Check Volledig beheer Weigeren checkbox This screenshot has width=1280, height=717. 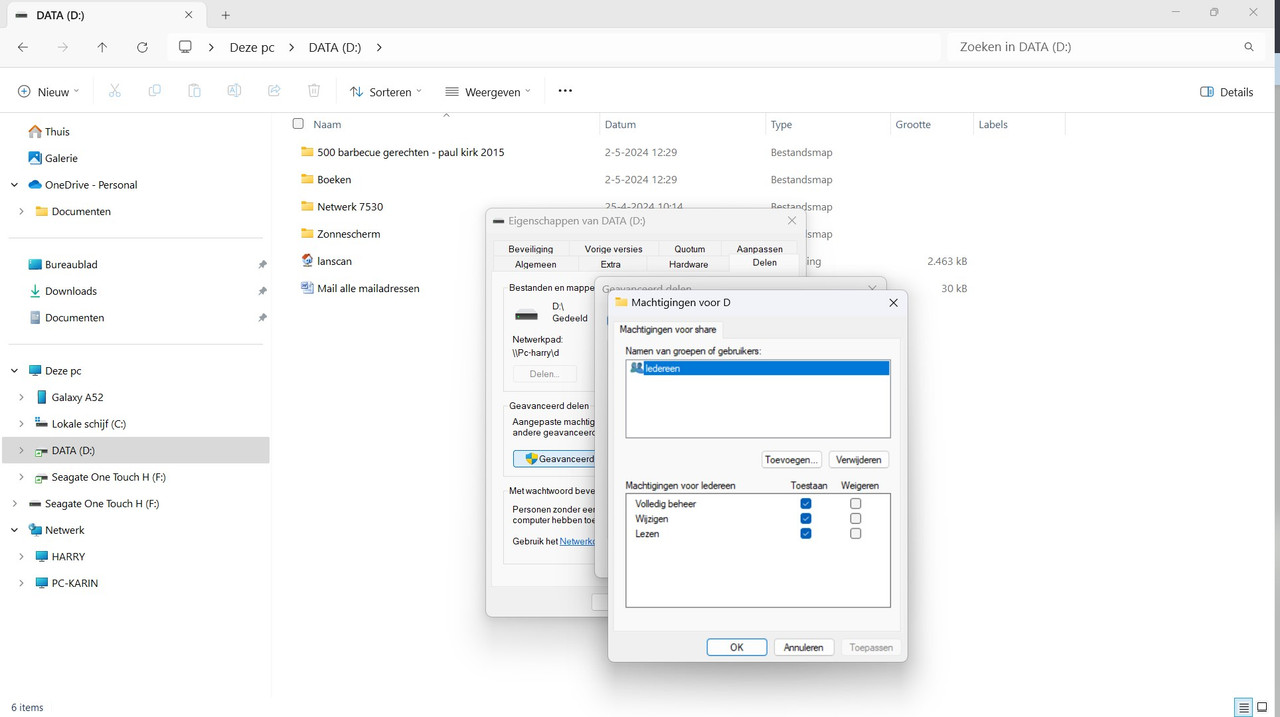click(x=855, y=504)
